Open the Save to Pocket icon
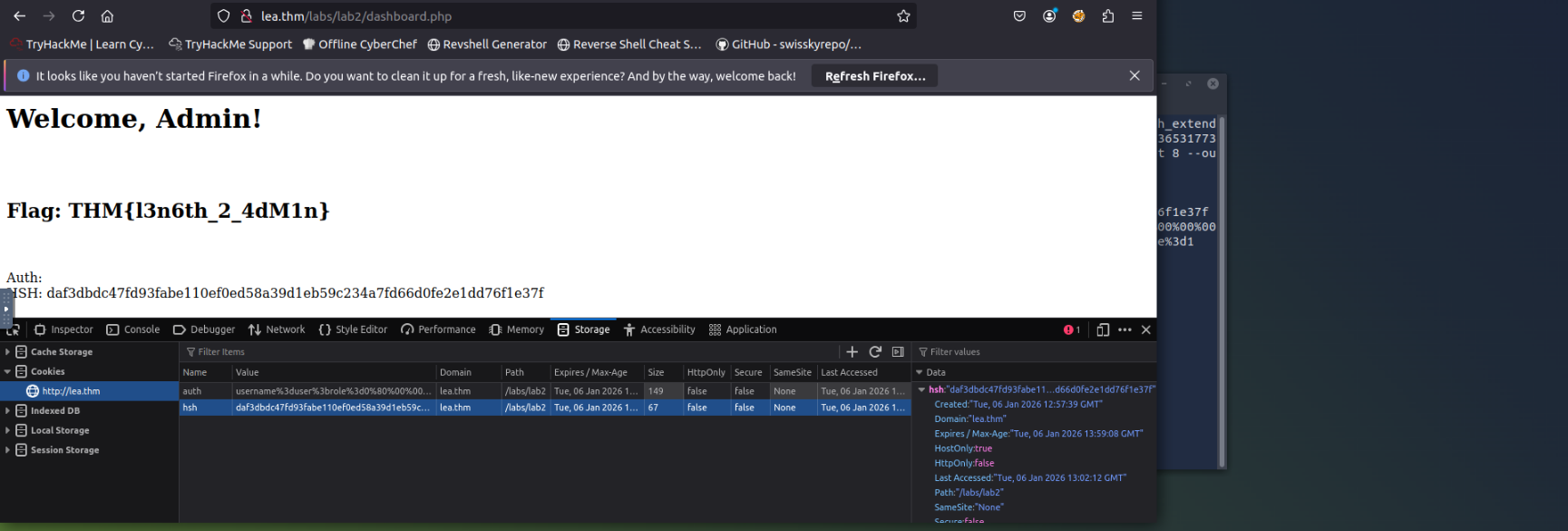 click(1019, 16)
